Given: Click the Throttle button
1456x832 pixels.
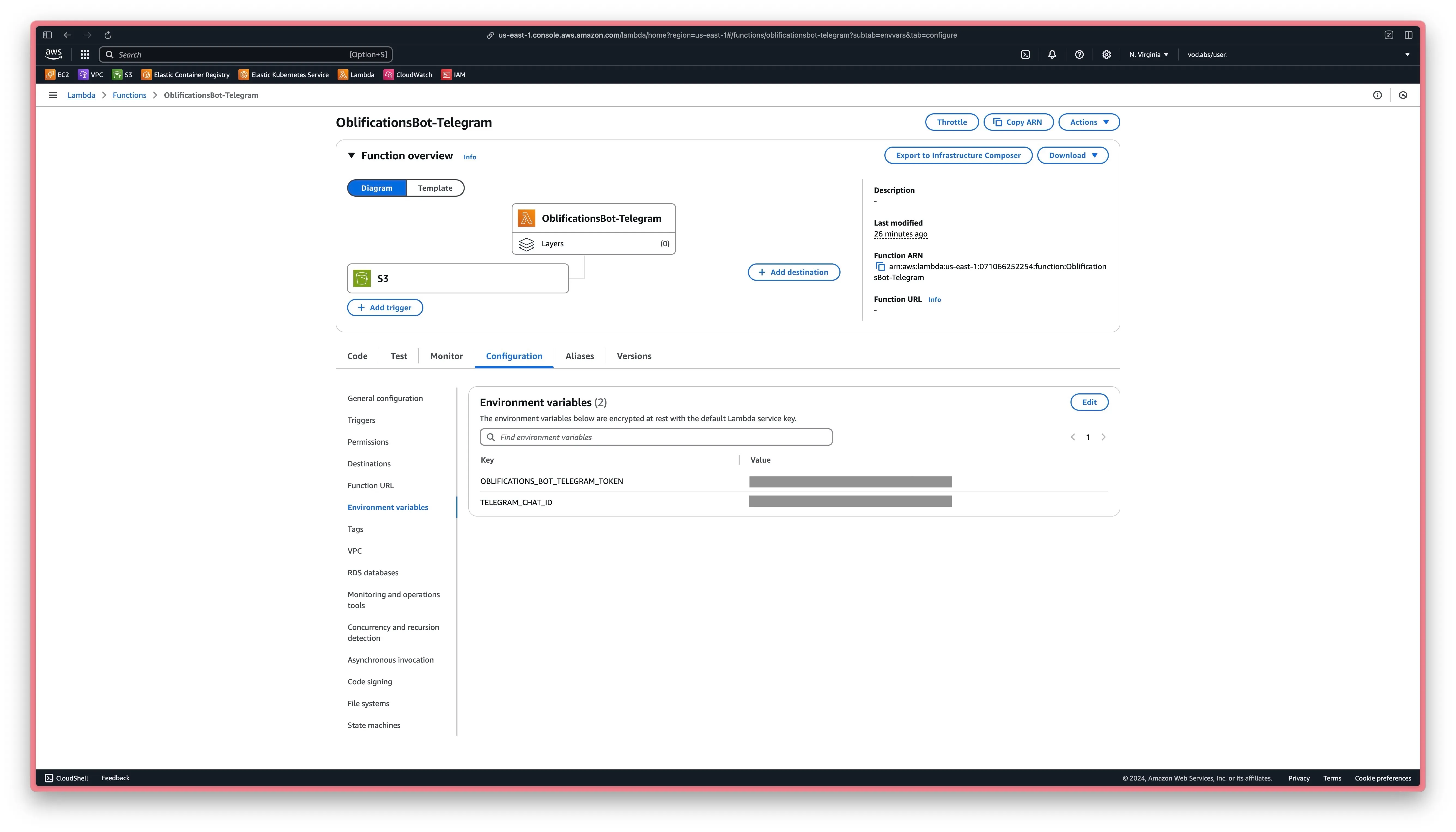Looking at the screenshot, I should click(951, 122).
